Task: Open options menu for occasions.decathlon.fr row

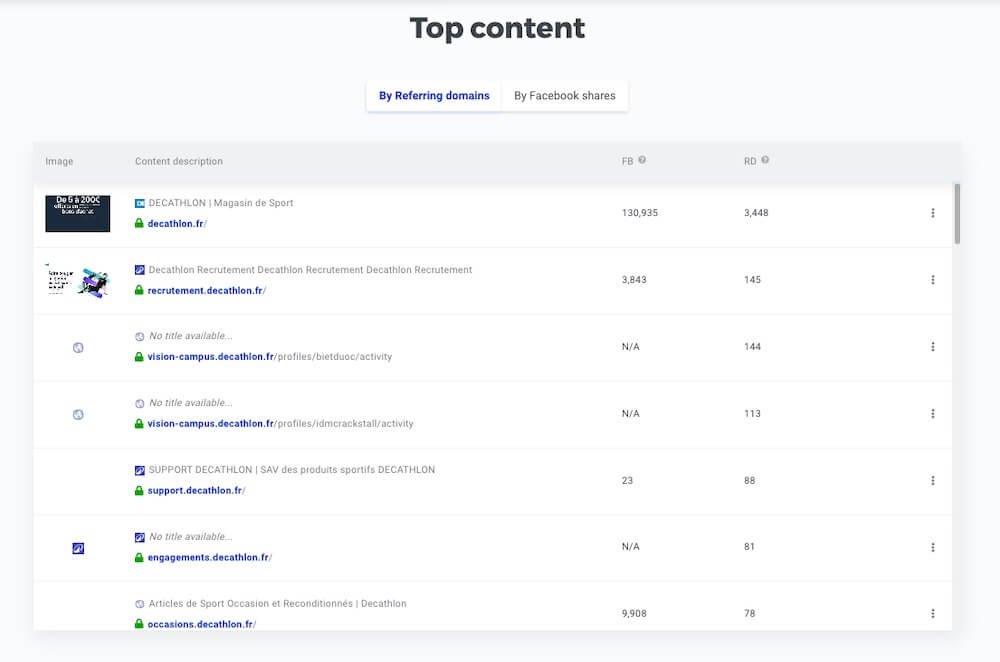Action: (932, 614)
